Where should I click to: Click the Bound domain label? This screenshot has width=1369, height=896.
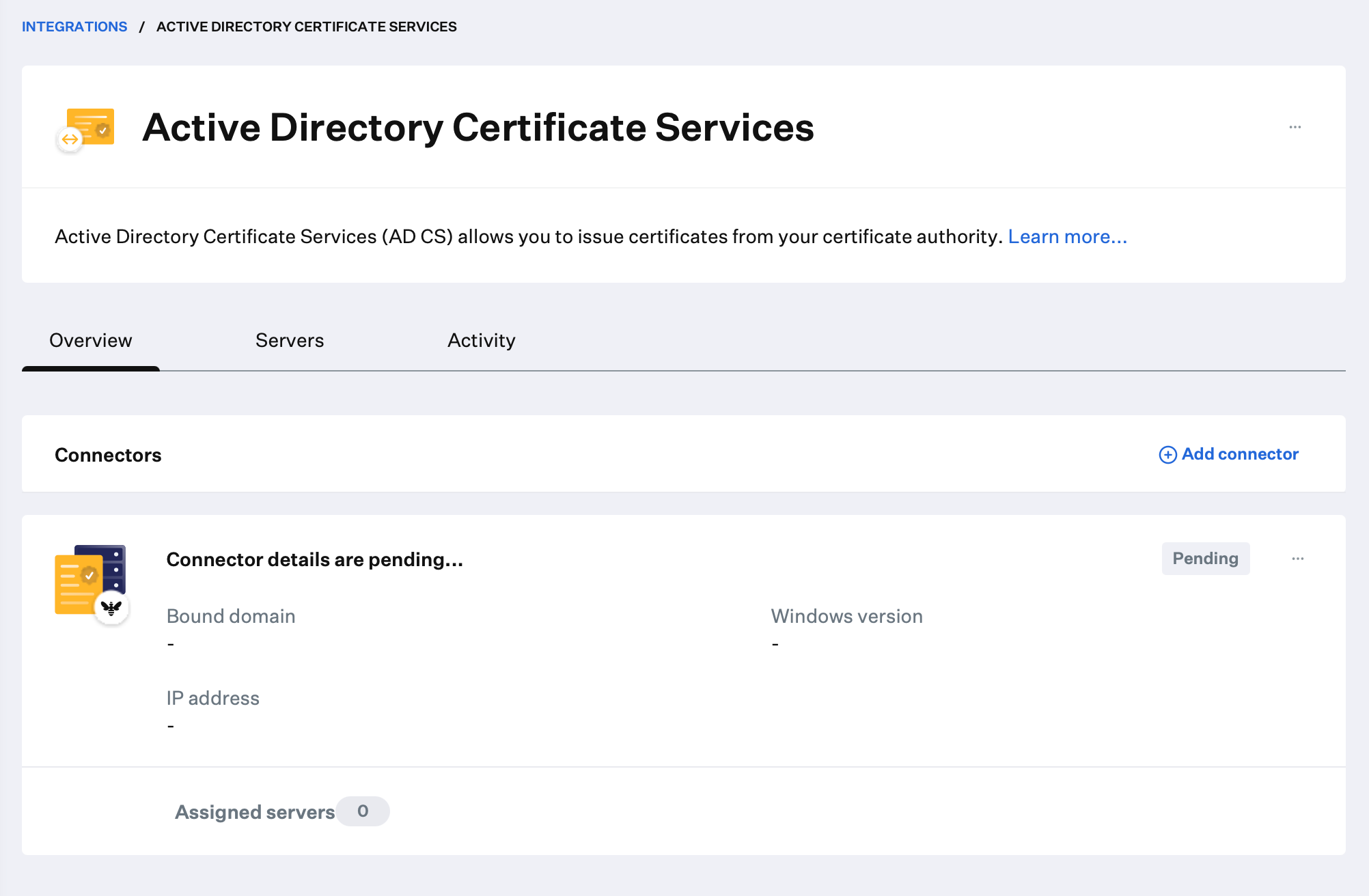tap(231, 616)
